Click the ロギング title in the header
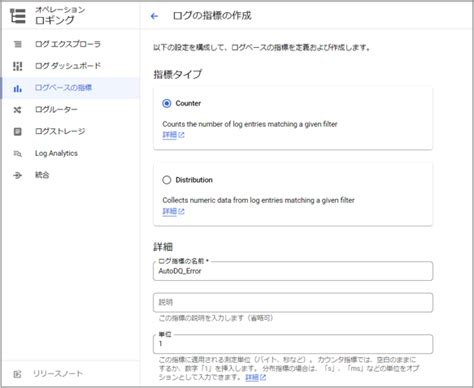Image resolution: width=474 pixels, height=388 pixels. coord(55,20)
